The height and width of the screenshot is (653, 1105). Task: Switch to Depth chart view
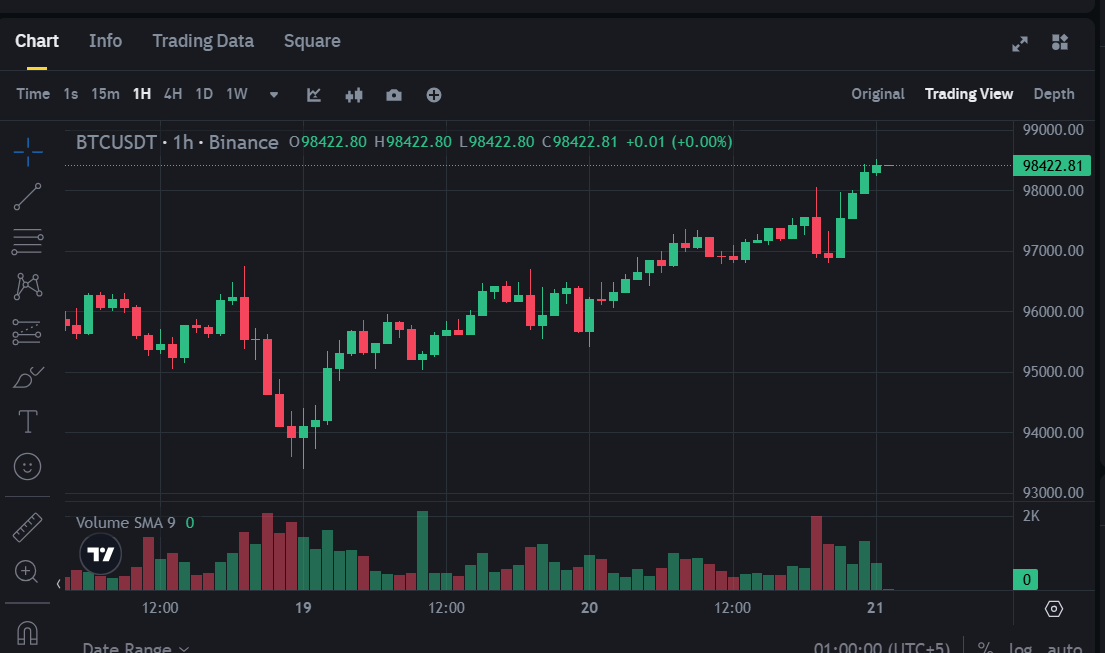(1054, 94)
